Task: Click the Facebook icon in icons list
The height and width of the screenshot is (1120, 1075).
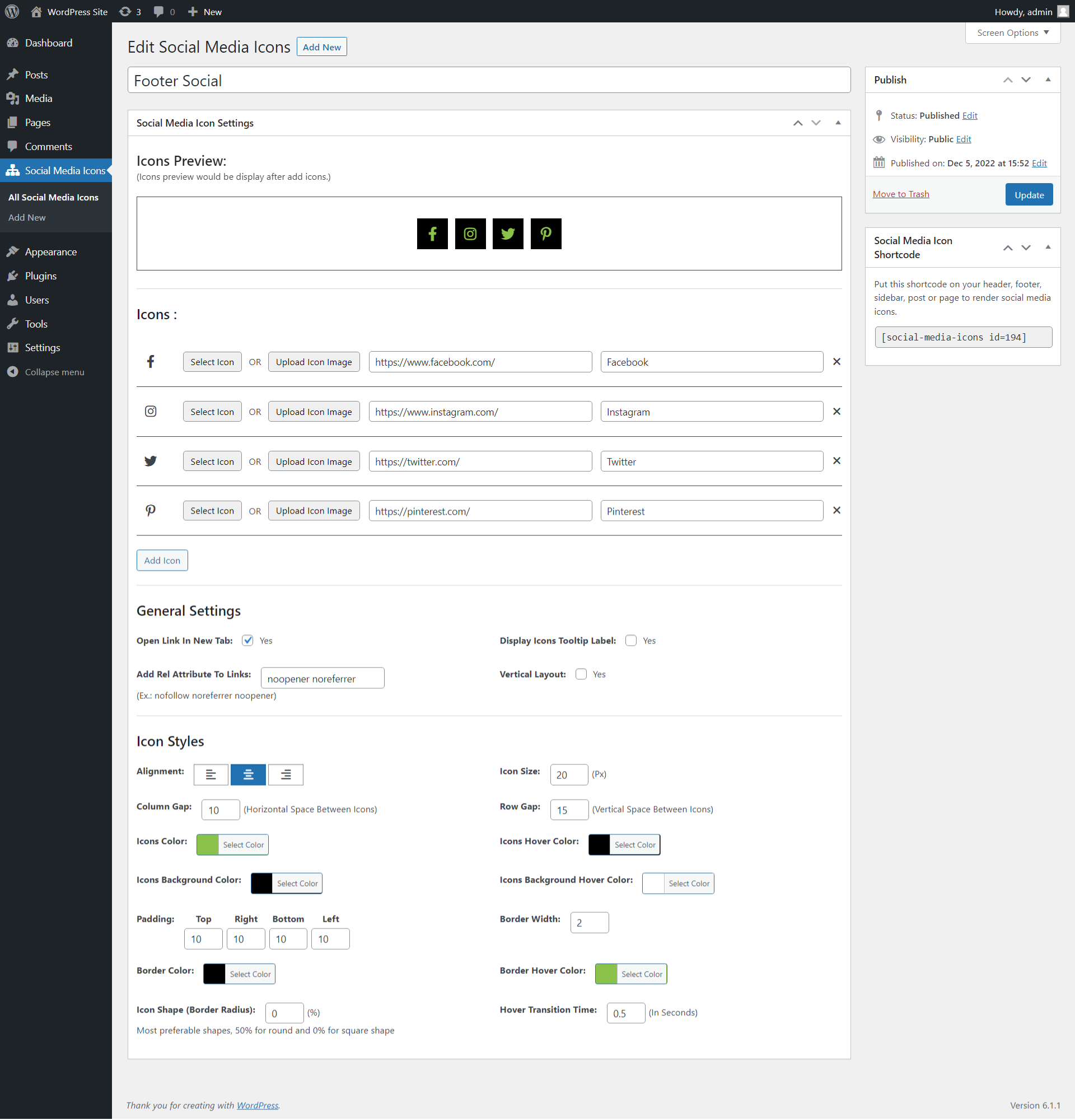Action: pos(150,361)
